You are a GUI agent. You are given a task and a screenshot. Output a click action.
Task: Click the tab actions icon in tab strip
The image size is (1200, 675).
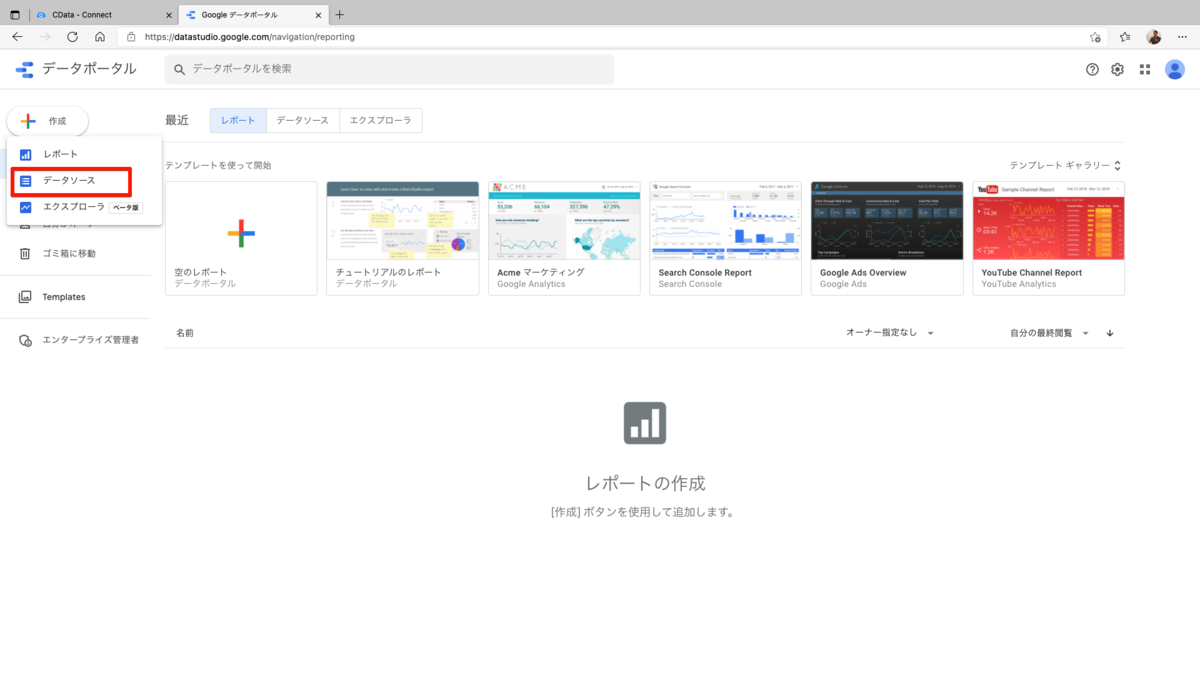(x=15, y=15)
